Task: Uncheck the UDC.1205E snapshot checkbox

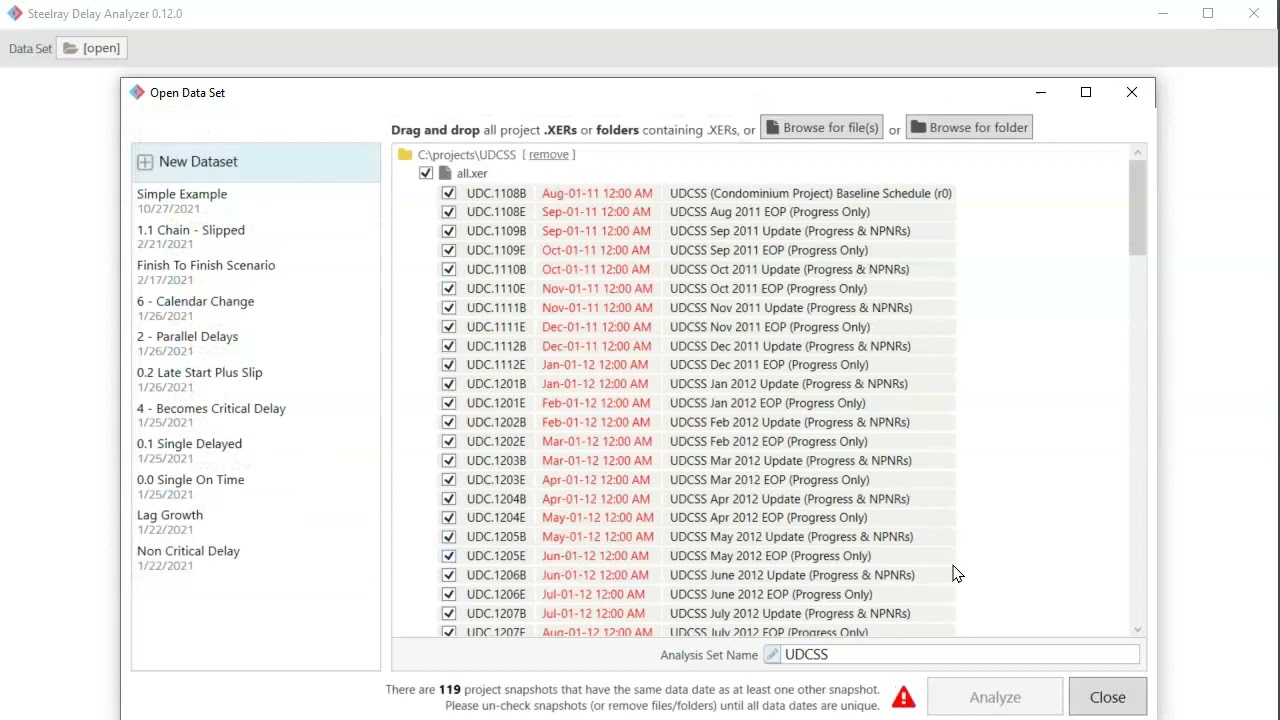Action: pyautogui.click(x=449, y=556)
